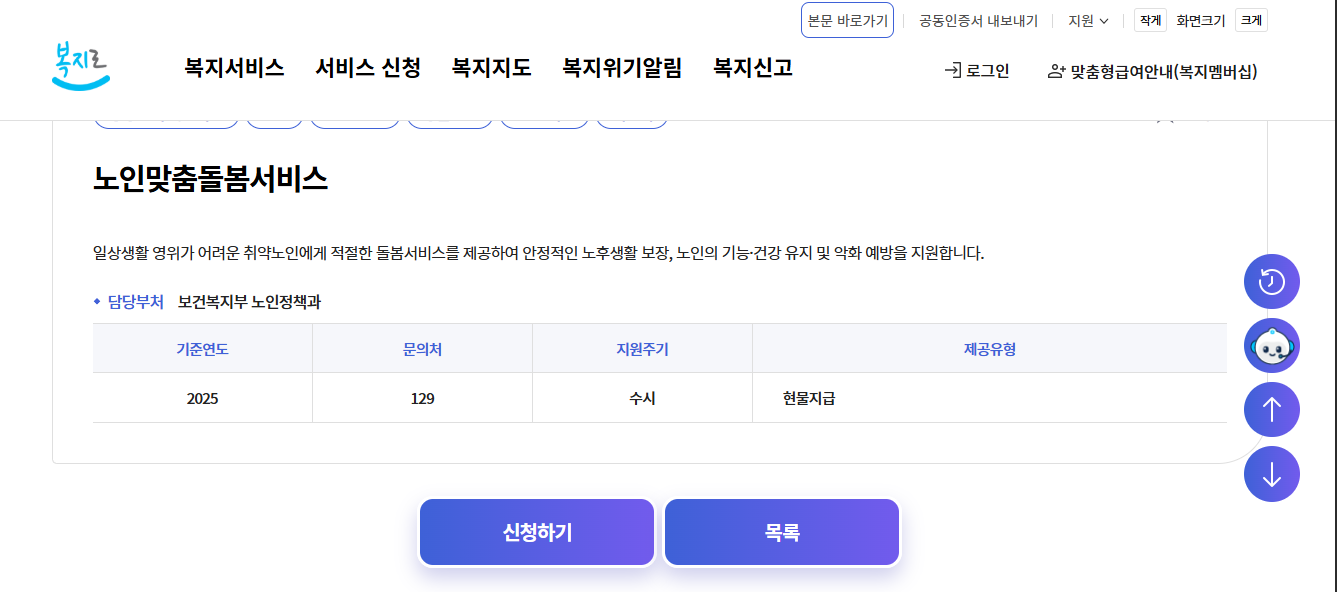Open the 복지지도 menu

(x=489, y=67)
